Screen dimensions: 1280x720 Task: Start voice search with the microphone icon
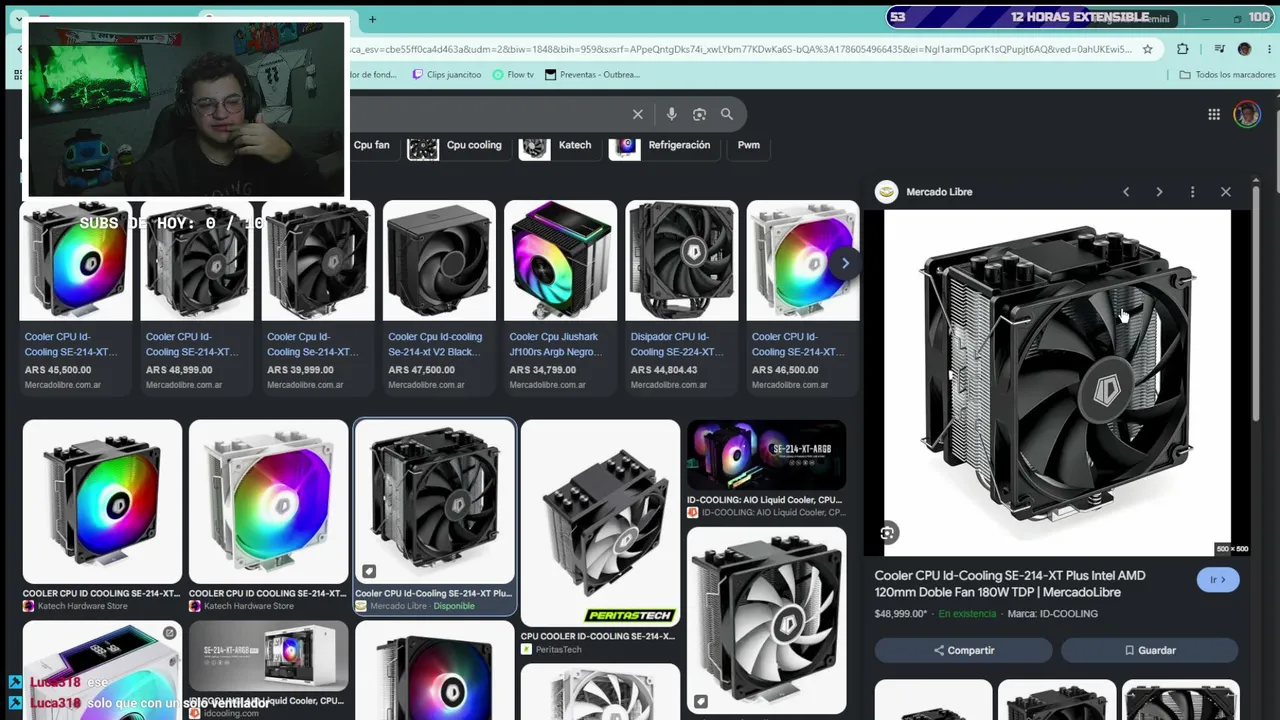pyautogui.click(x=672, y=114)
